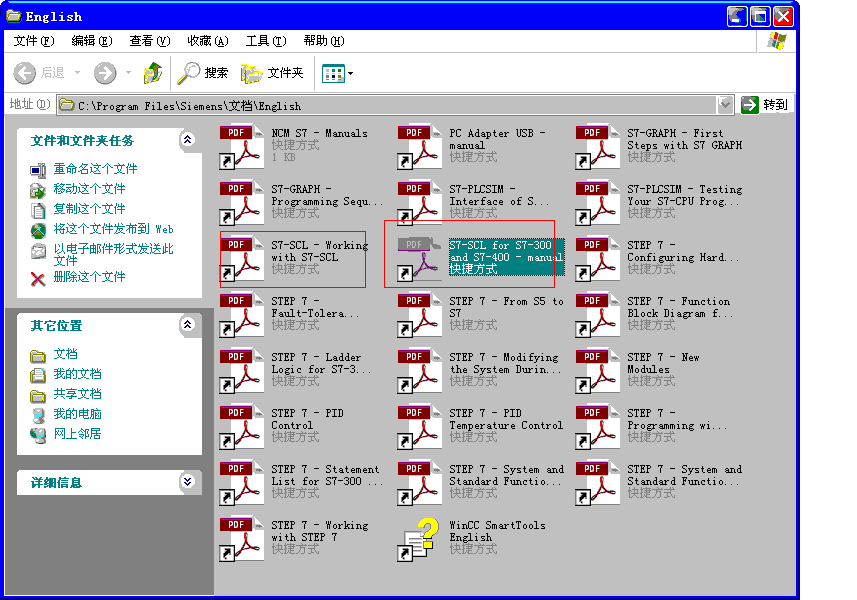Select S7-GRAPH - First Steps PDF icon
Screen dimensions: 857x600
pos(597,146)
